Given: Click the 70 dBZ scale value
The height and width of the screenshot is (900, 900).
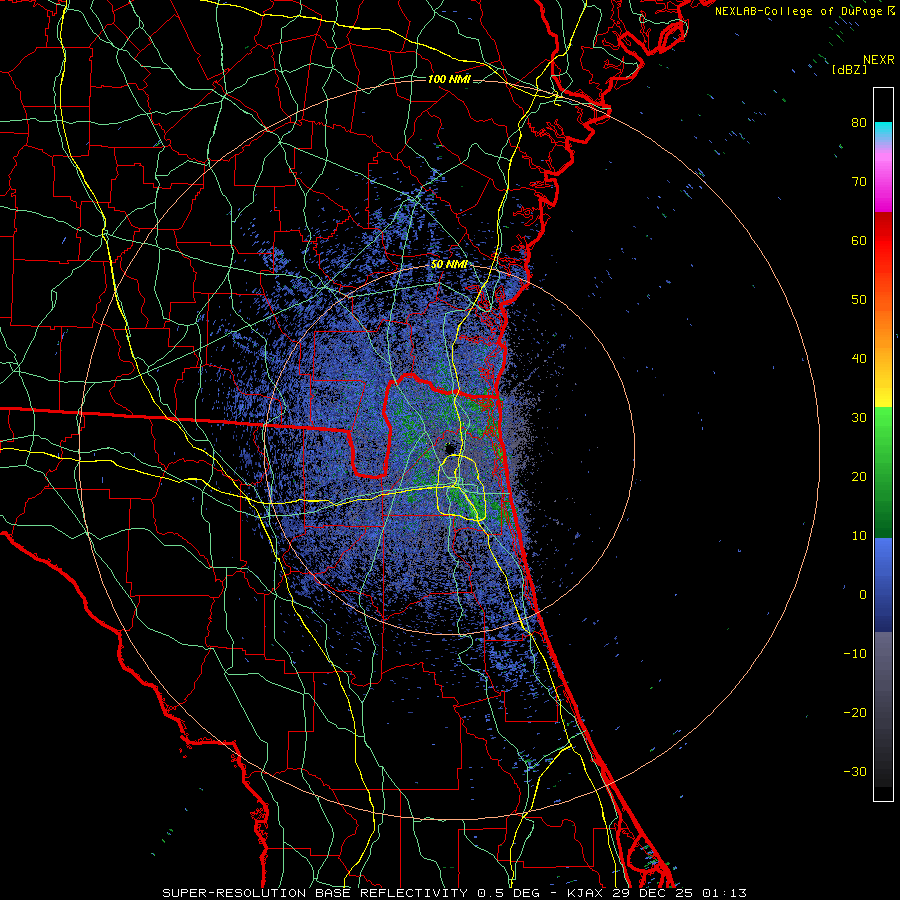Looking at the screenshot, I should tap(859, 181).
